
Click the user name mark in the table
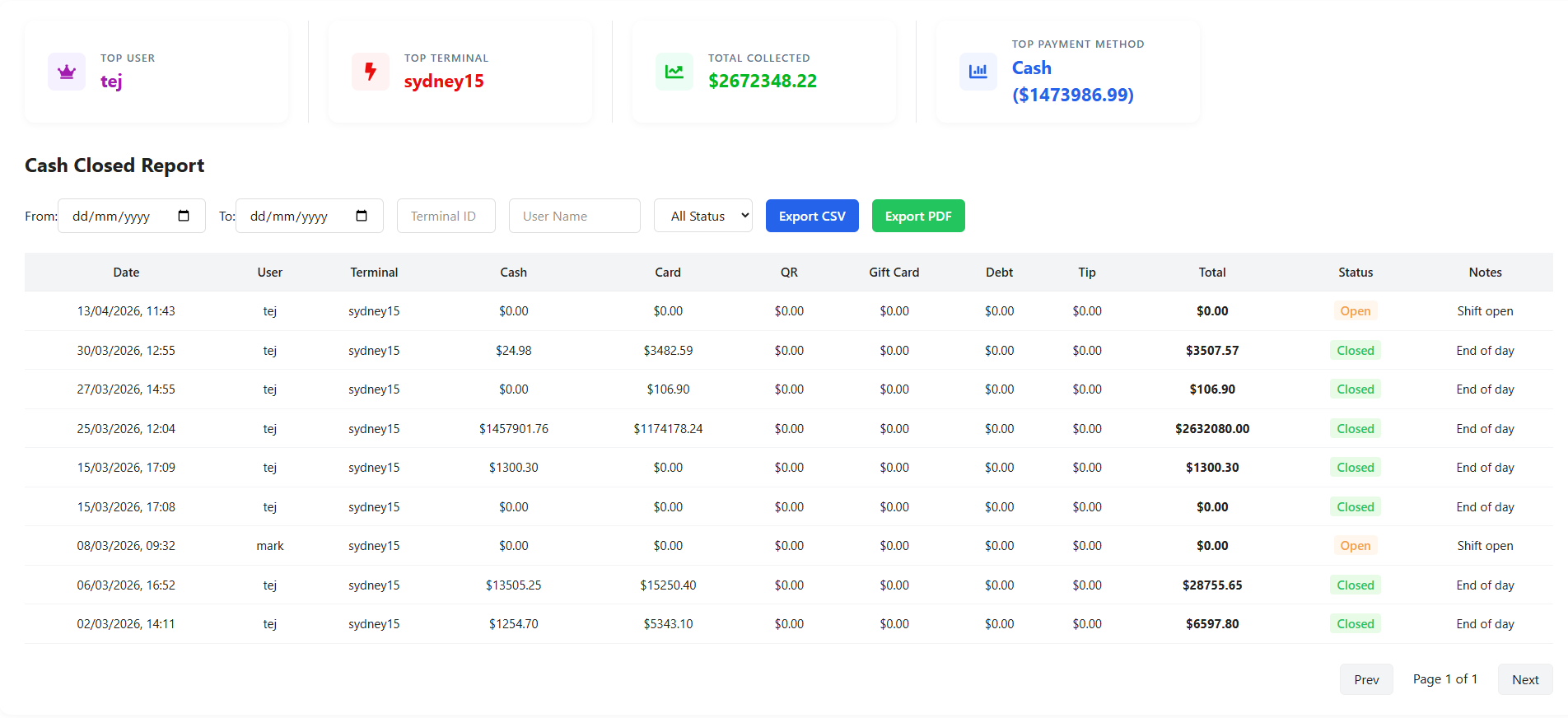pyautogui.click(x=270, y=546)
